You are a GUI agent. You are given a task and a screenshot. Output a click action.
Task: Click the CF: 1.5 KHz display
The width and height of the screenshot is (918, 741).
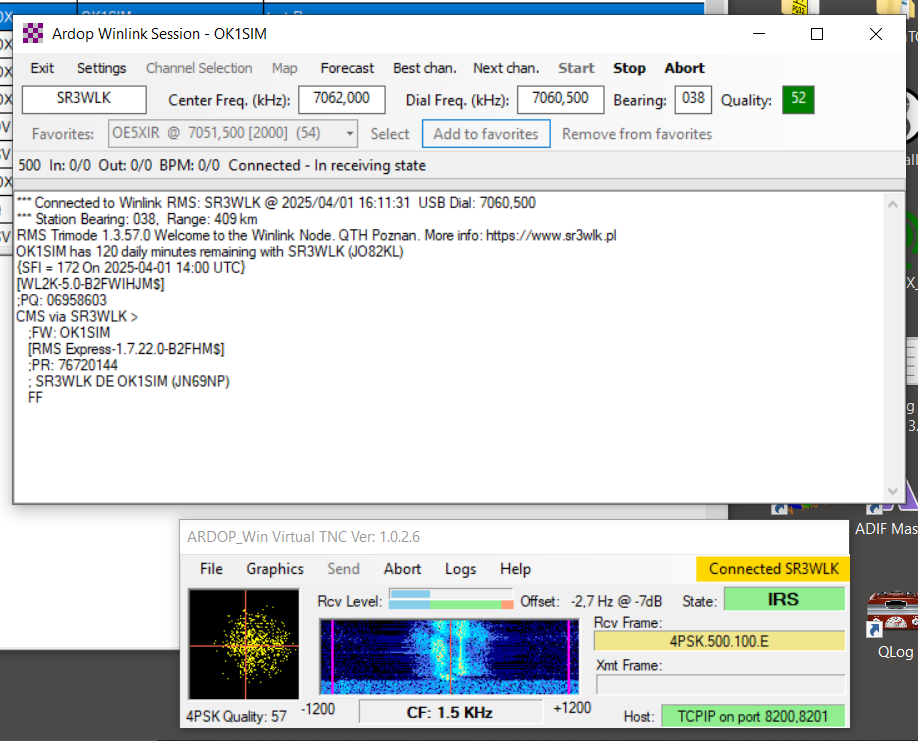click(450, 712)
